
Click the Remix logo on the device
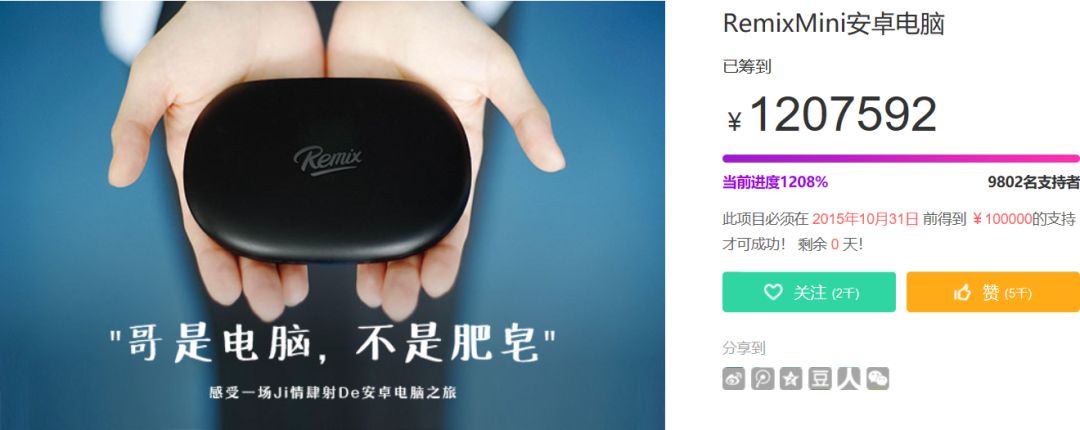click(x=328, y=160)
